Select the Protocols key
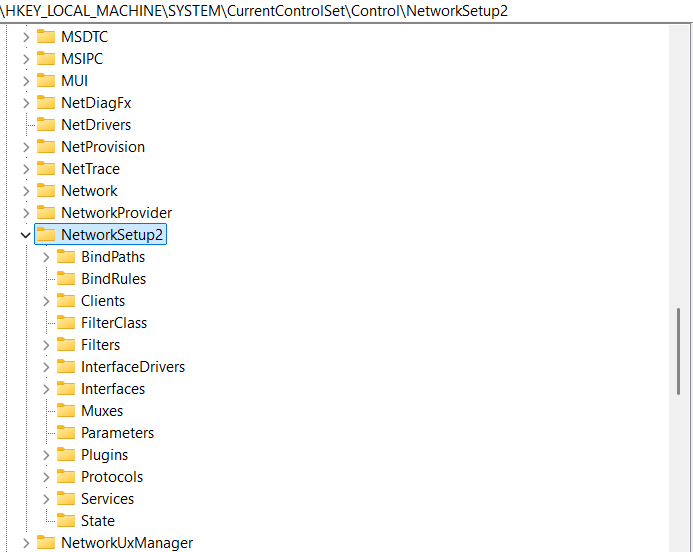The width and height of the screenshot is (693, 552). point(112,477)
